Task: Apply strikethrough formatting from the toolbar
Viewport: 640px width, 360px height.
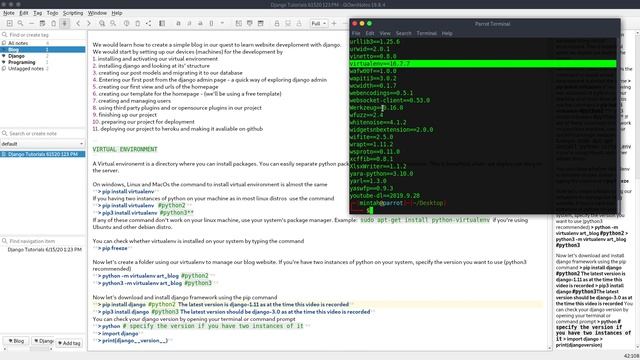Action: (x=200, y=24)
